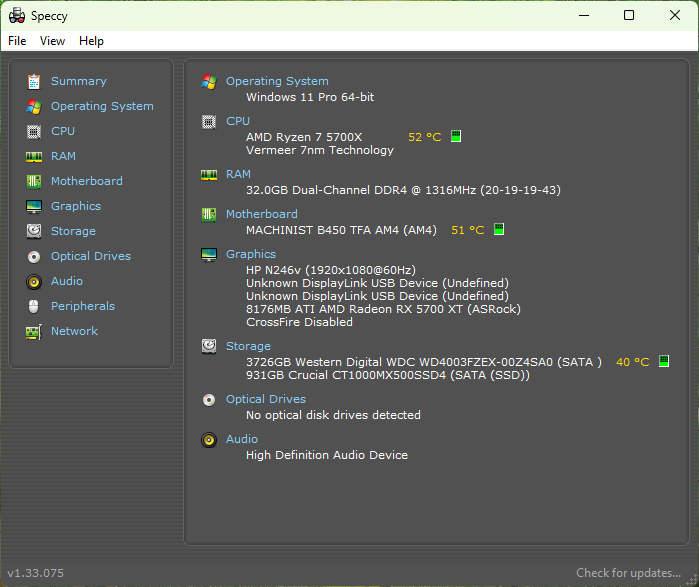Open the View menu
Image resolution: width=699 pixels, height=587 pixels.
pyautogui.click(x=52, y=41)
